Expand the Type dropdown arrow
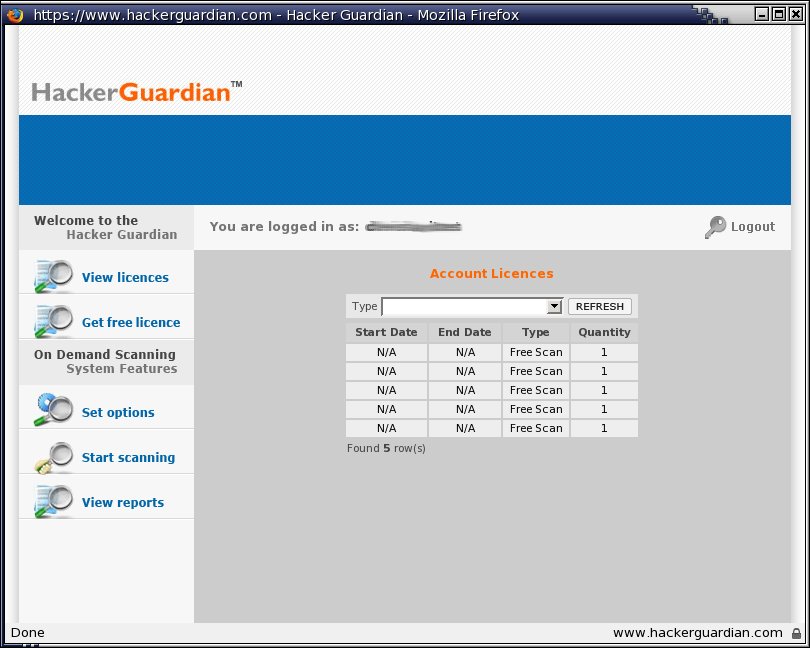 point(554,306)
